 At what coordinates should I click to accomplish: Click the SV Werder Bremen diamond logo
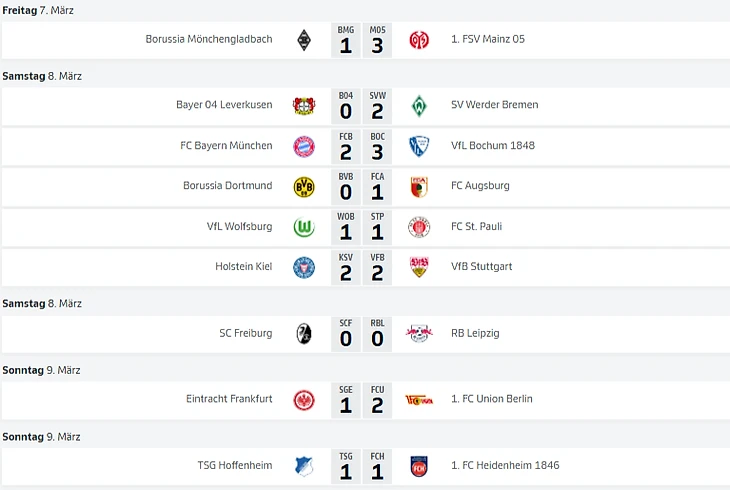pyautogui.click(x=419, y=106)
